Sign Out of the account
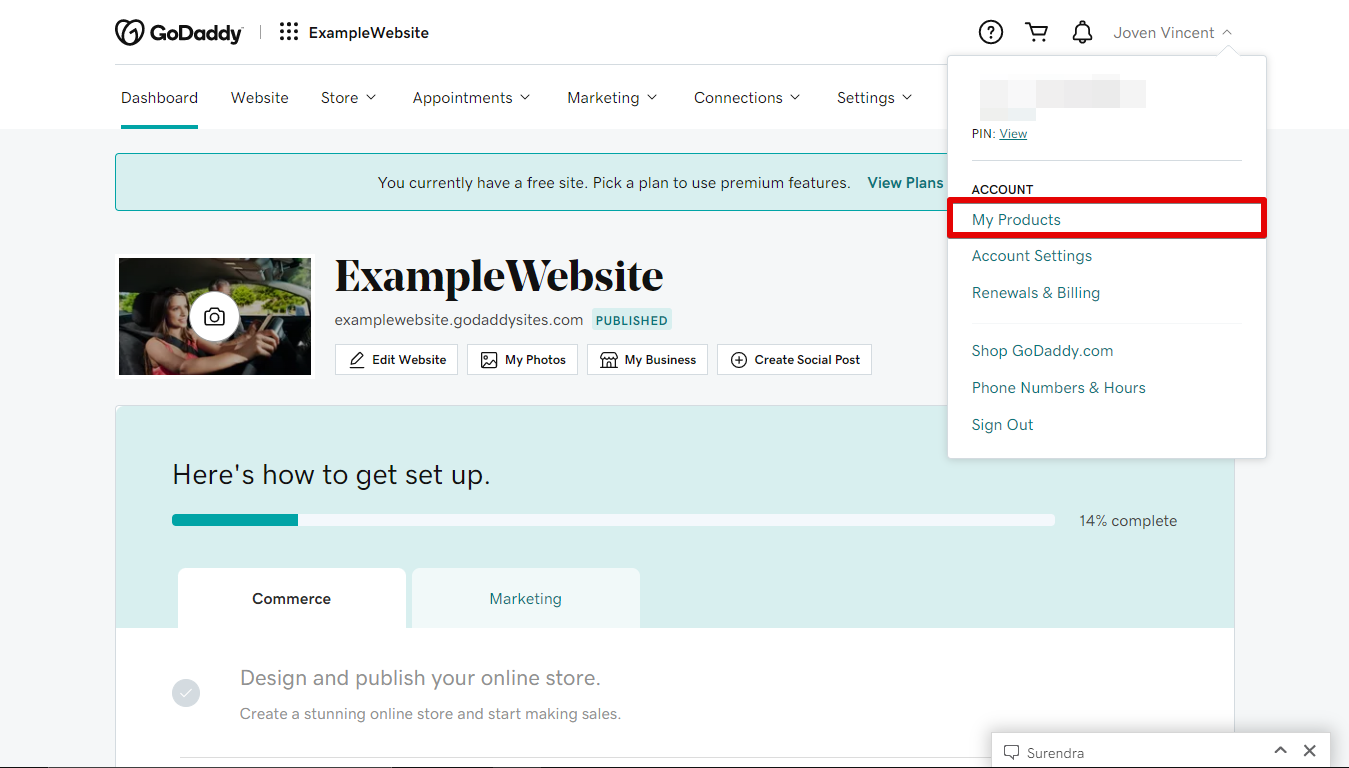 pyautogui.click(x=1002, y=424)
